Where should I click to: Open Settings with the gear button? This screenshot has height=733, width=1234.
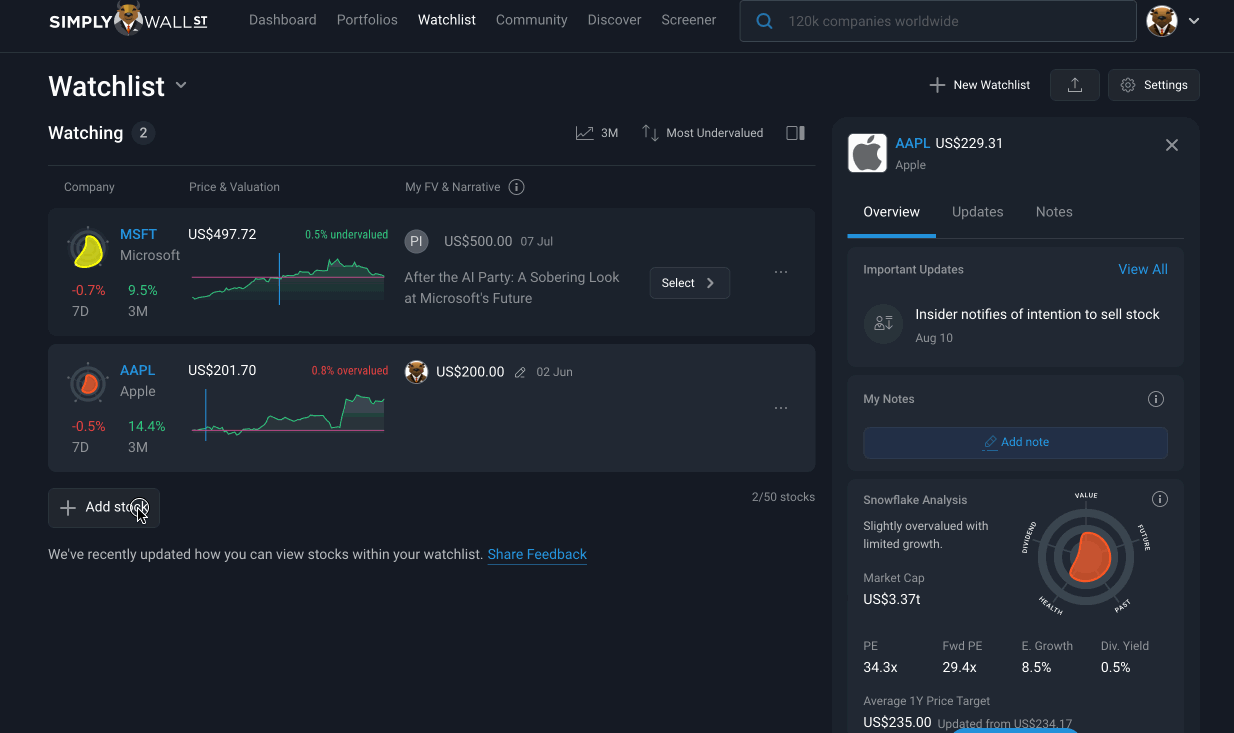click(1154, 85)
